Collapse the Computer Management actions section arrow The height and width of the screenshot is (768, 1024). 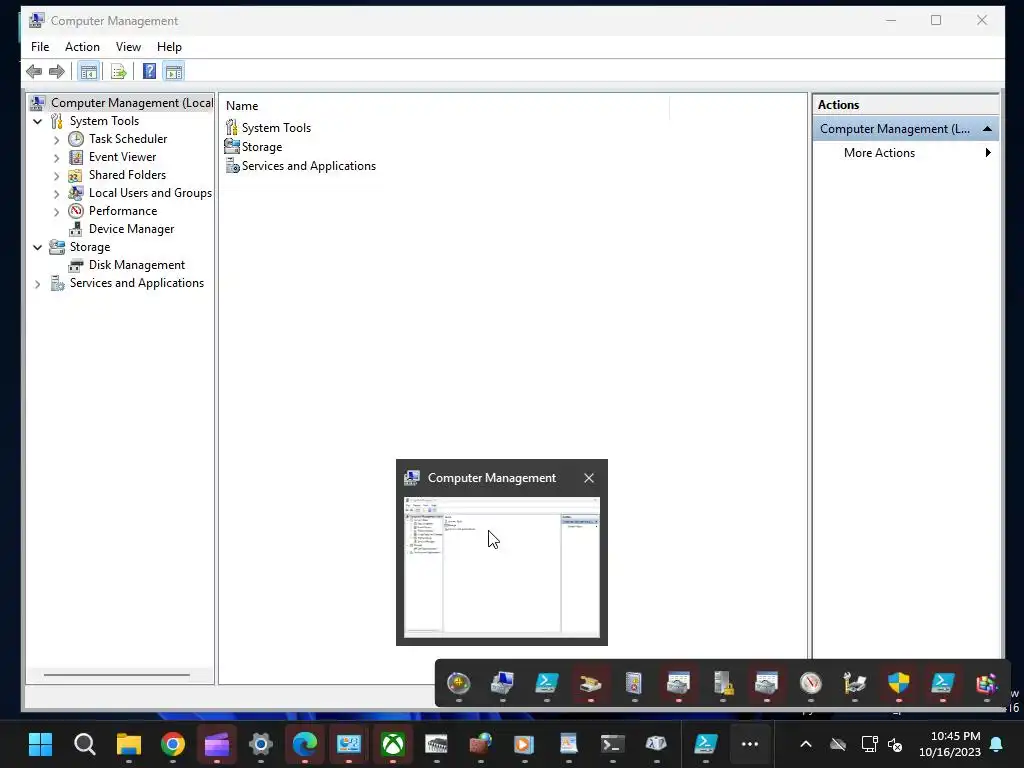click(987, 129)
